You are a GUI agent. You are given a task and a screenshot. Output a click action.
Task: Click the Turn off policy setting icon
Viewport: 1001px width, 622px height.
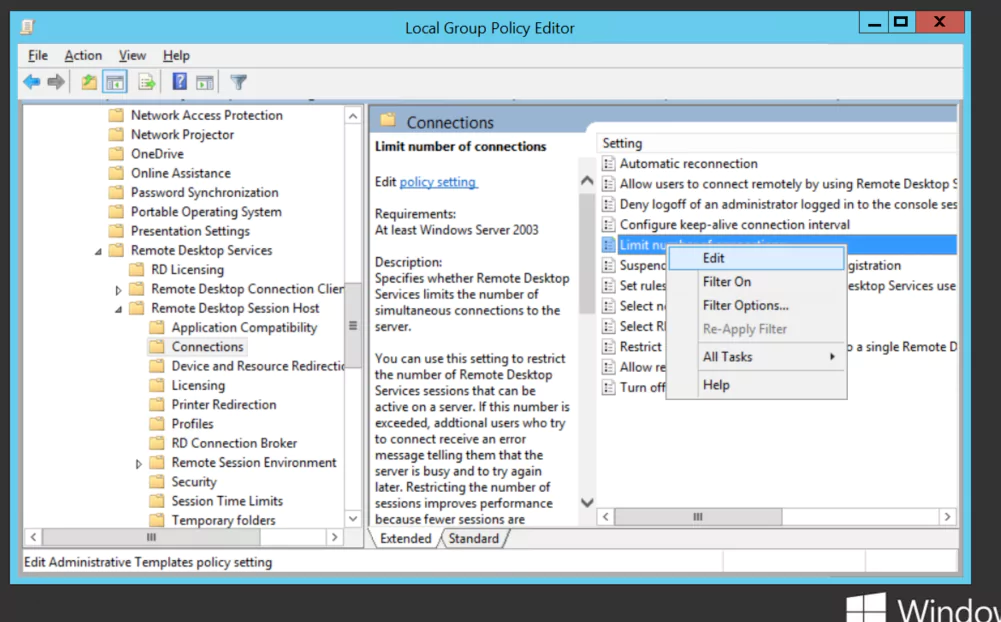pyautogui.click(x=609, y=388)
